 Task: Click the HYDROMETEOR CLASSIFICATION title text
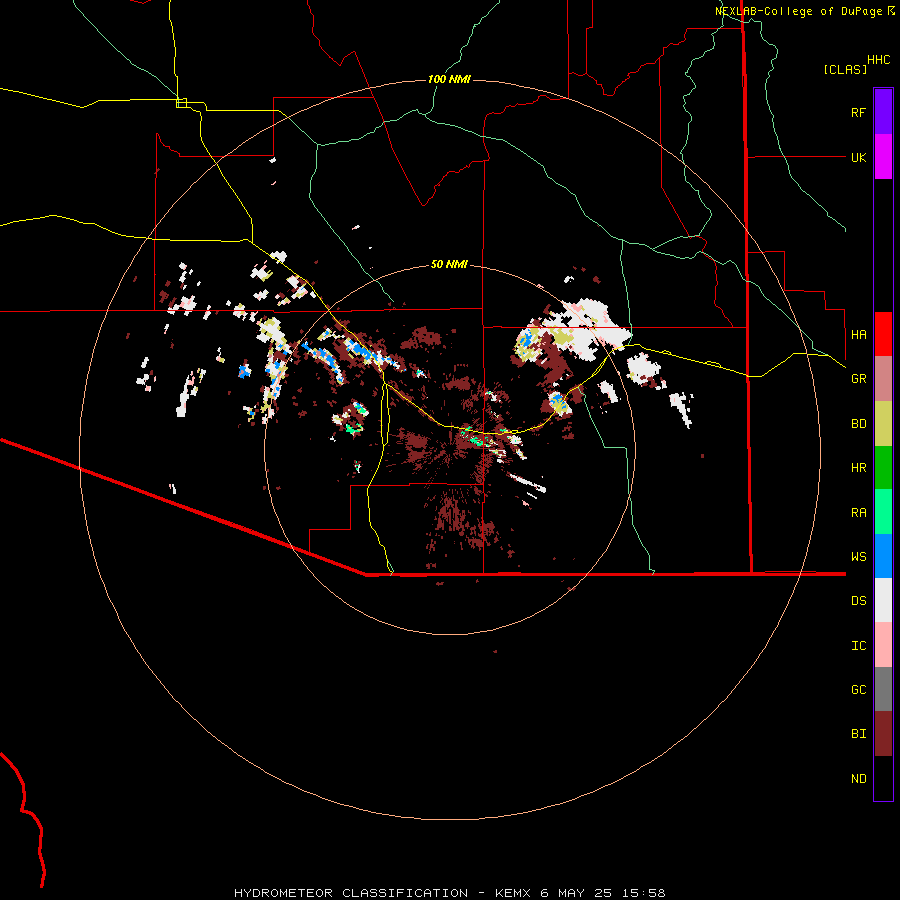[351, 893]
